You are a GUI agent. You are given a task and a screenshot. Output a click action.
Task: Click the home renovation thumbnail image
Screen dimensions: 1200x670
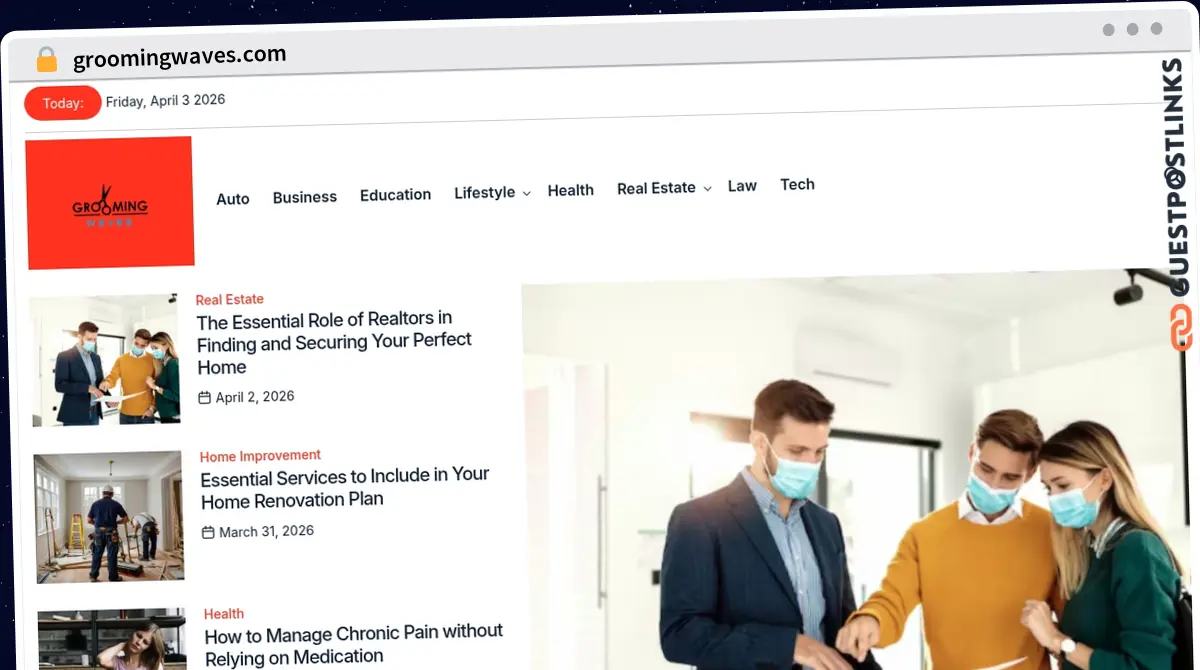click(x=109, y=517)
